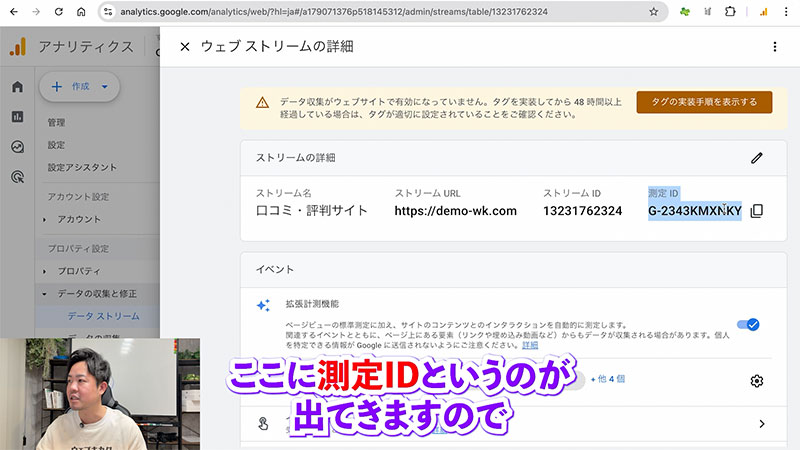Click the stream URL https://demo-wk.com

click(x=455, y=211)
